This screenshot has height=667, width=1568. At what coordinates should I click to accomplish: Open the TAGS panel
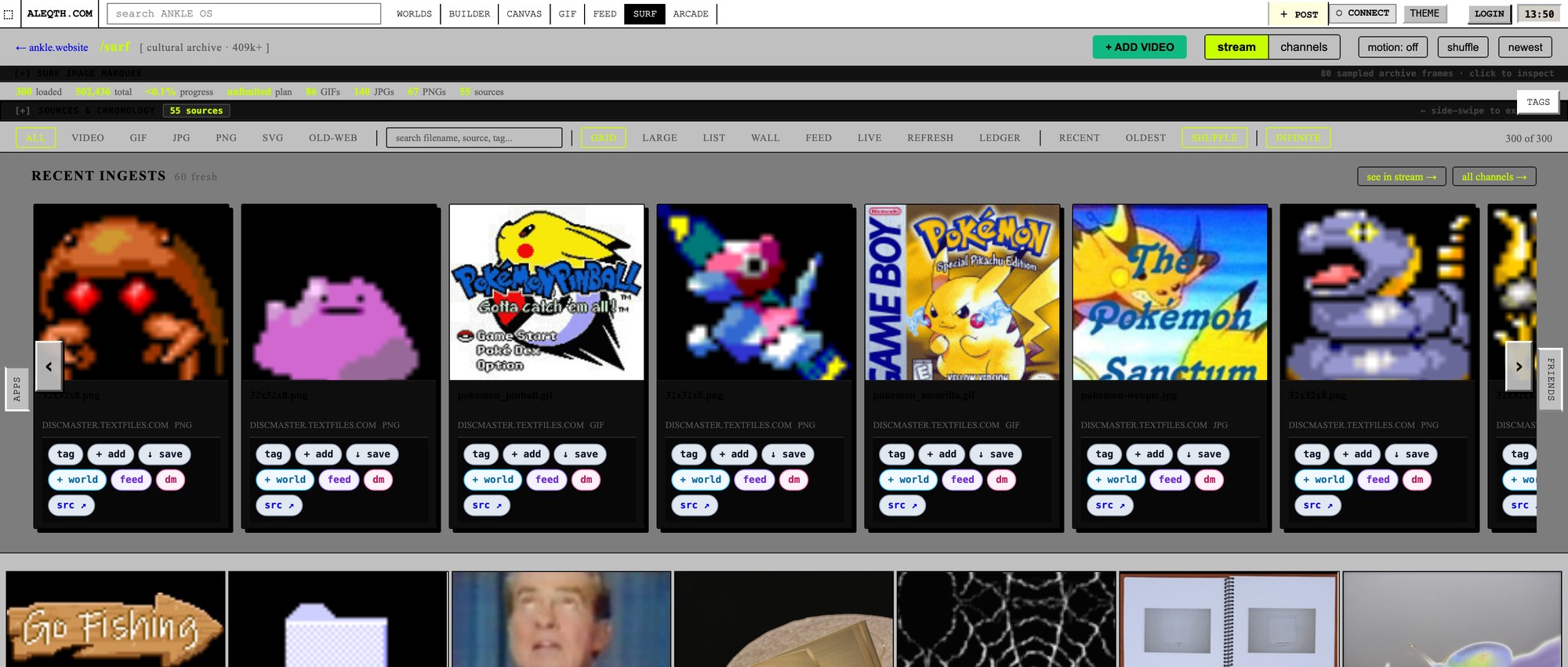(1537, 102)
